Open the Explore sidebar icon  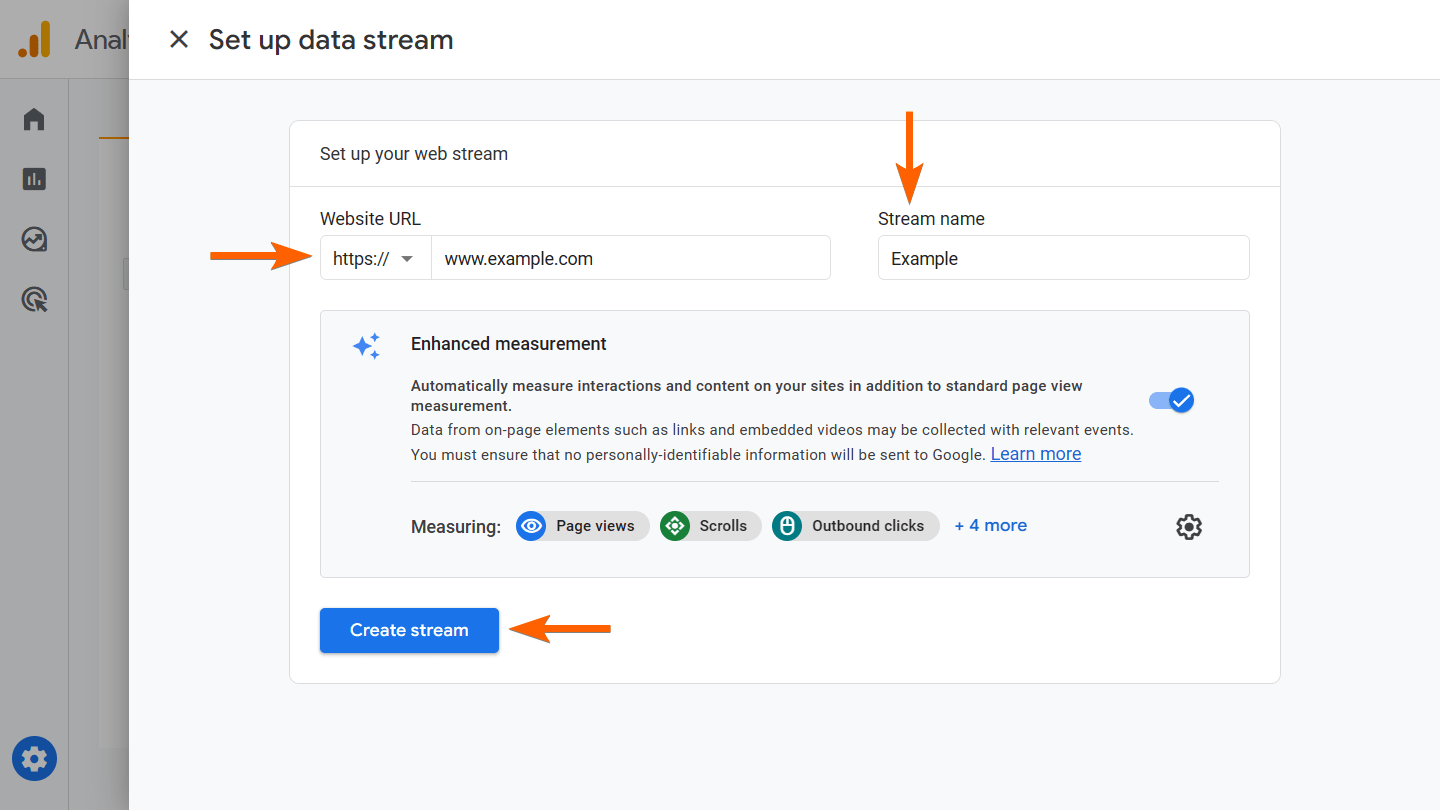tap(34, 240)
